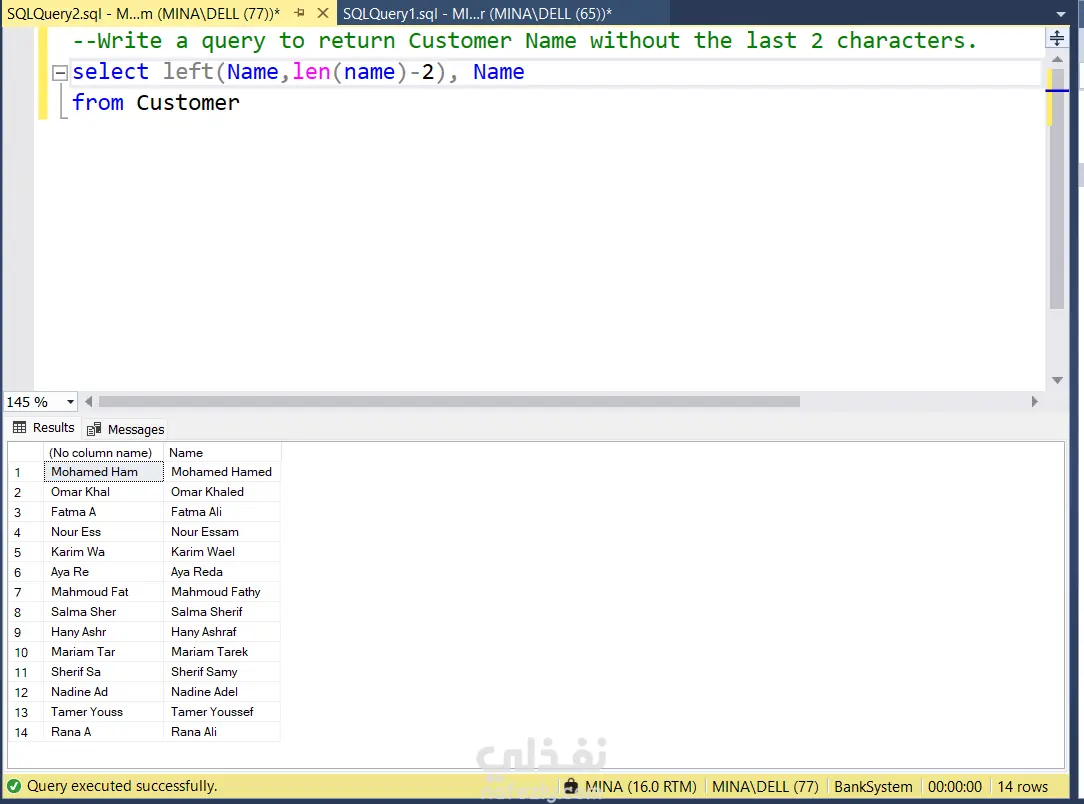
Task: Click the 'BankSystem' database status entry
Action: 872,787
